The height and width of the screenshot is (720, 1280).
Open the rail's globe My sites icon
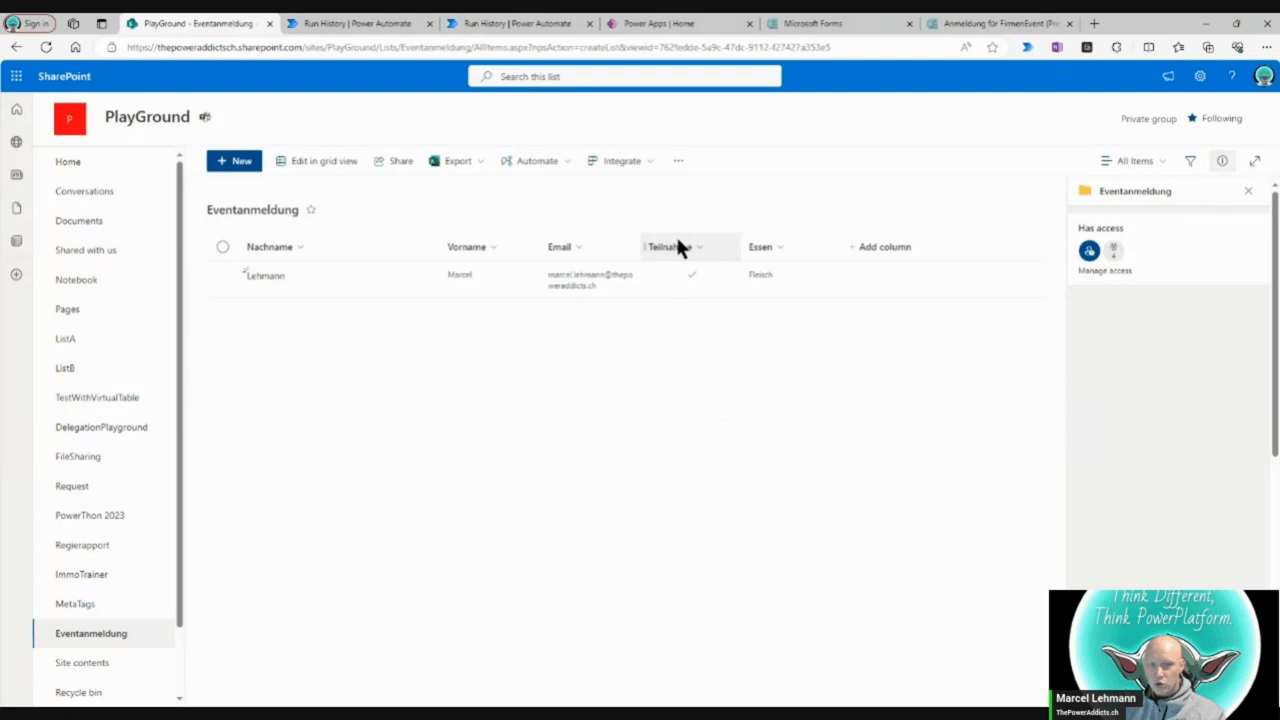[16, 142]
